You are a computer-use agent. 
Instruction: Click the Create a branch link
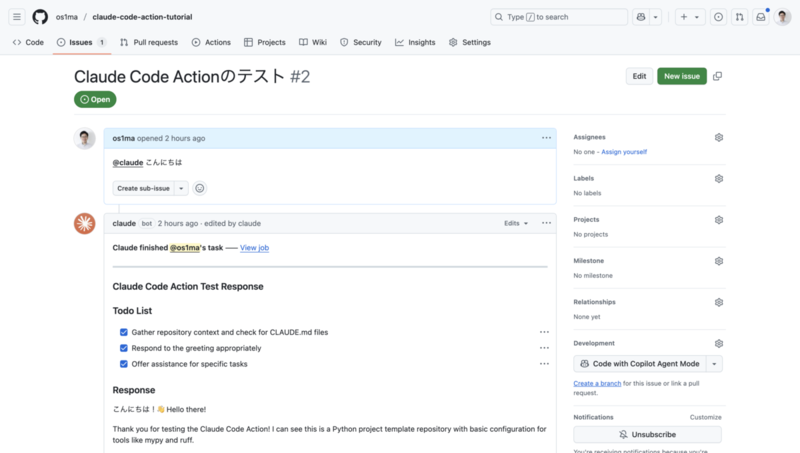tap(597, 384)
